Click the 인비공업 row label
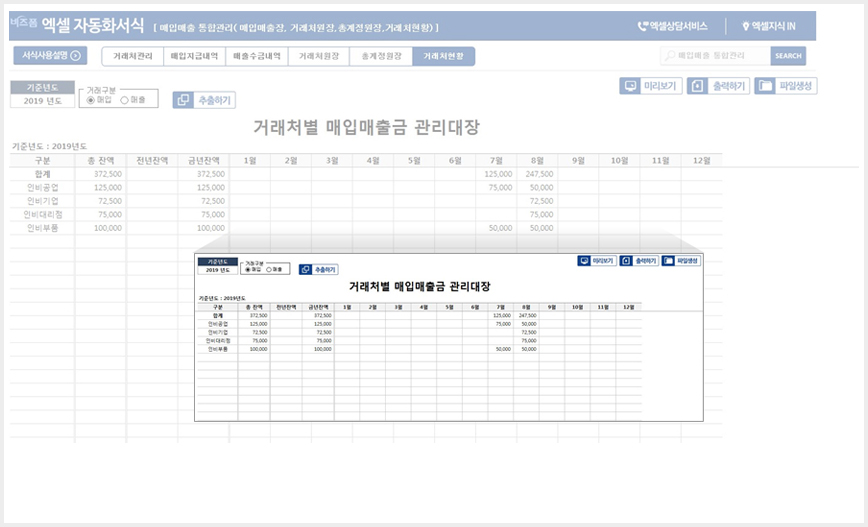Screen dimensions: 868x527 click(x=43, y=188)
